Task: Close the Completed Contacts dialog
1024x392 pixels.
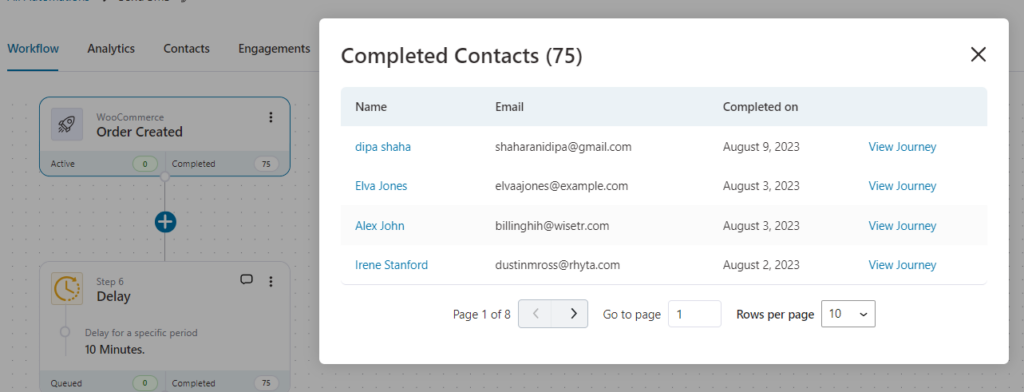Action: pyautogui.click(x=978, y=55)
